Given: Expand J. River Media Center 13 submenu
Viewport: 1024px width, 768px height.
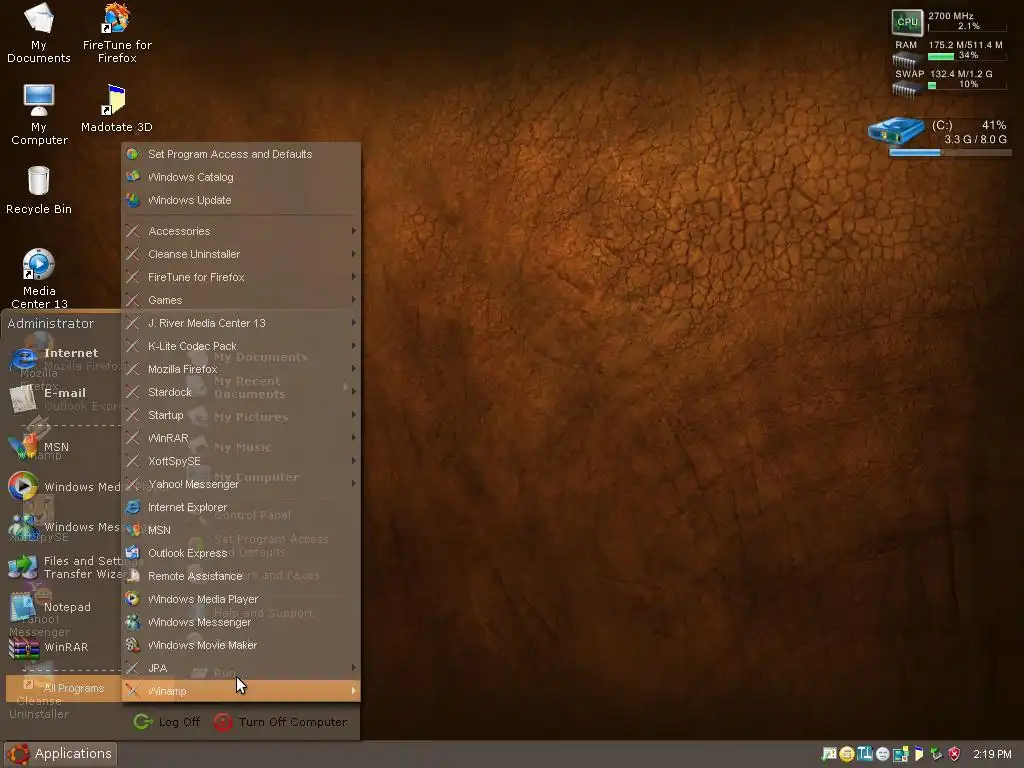Looking at the screenshot, I should coord(241,323).
